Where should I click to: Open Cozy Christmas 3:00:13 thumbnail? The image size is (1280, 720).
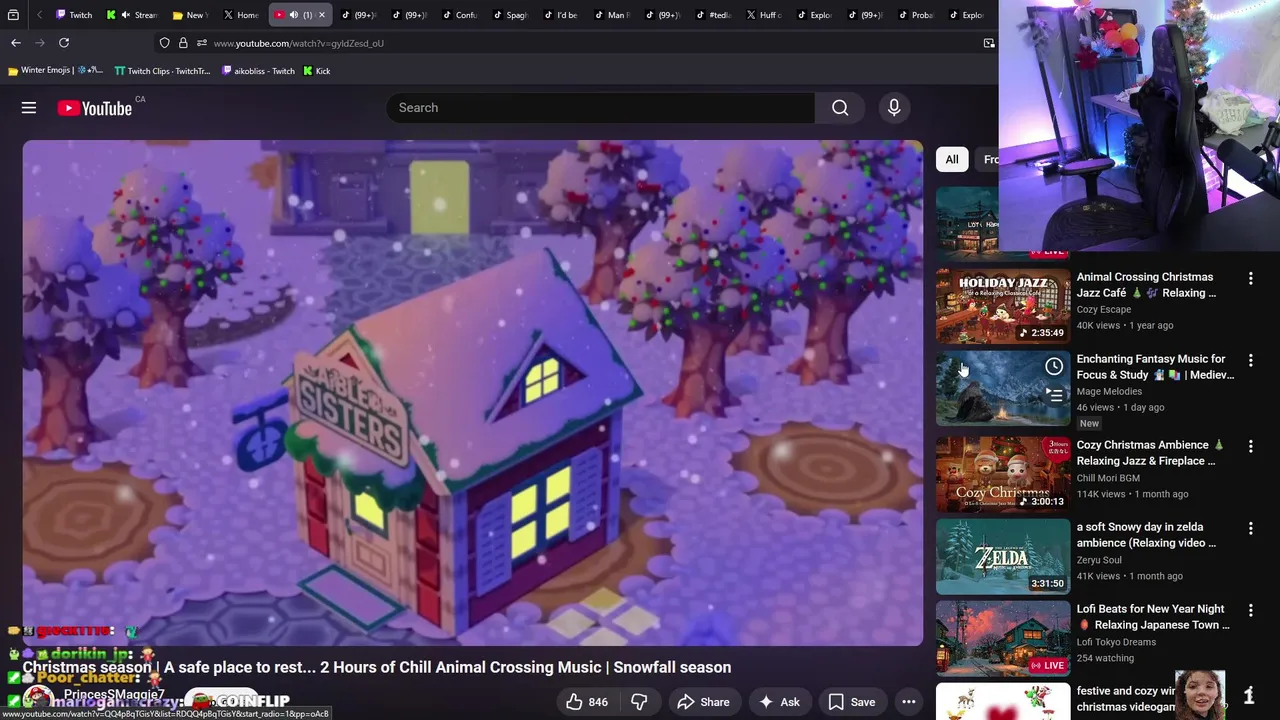click(1002, 473)
